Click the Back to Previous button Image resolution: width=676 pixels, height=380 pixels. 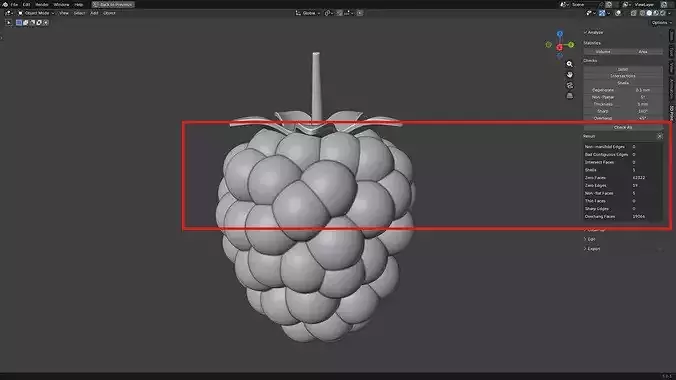coord(113,4)
